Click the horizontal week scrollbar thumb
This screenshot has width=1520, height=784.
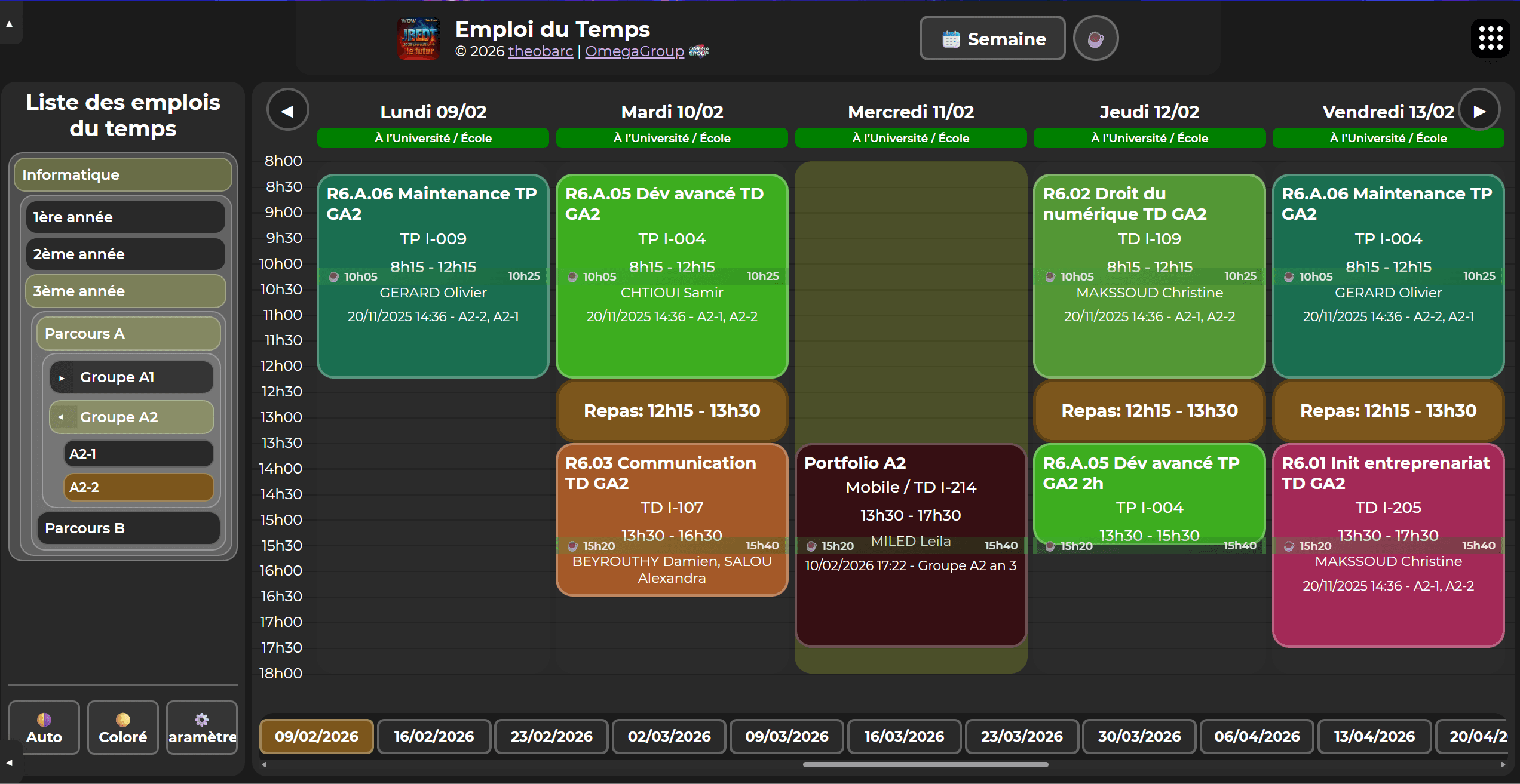pos(925,764)
